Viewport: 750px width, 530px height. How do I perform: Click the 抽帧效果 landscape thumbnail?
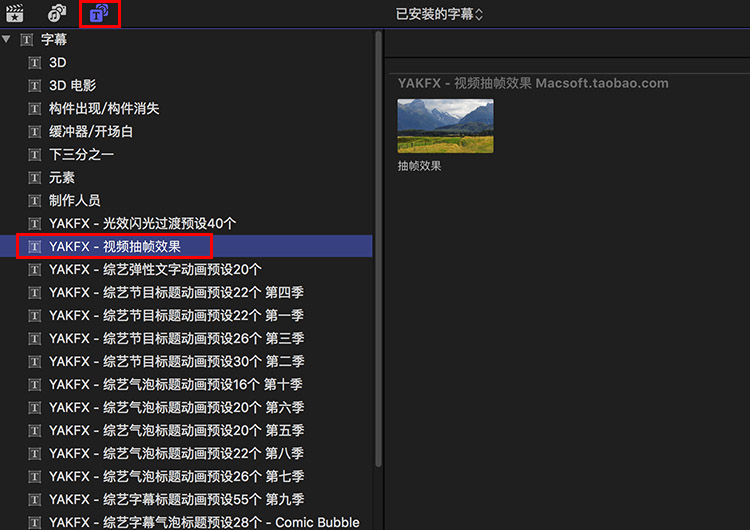coord(445,126)
